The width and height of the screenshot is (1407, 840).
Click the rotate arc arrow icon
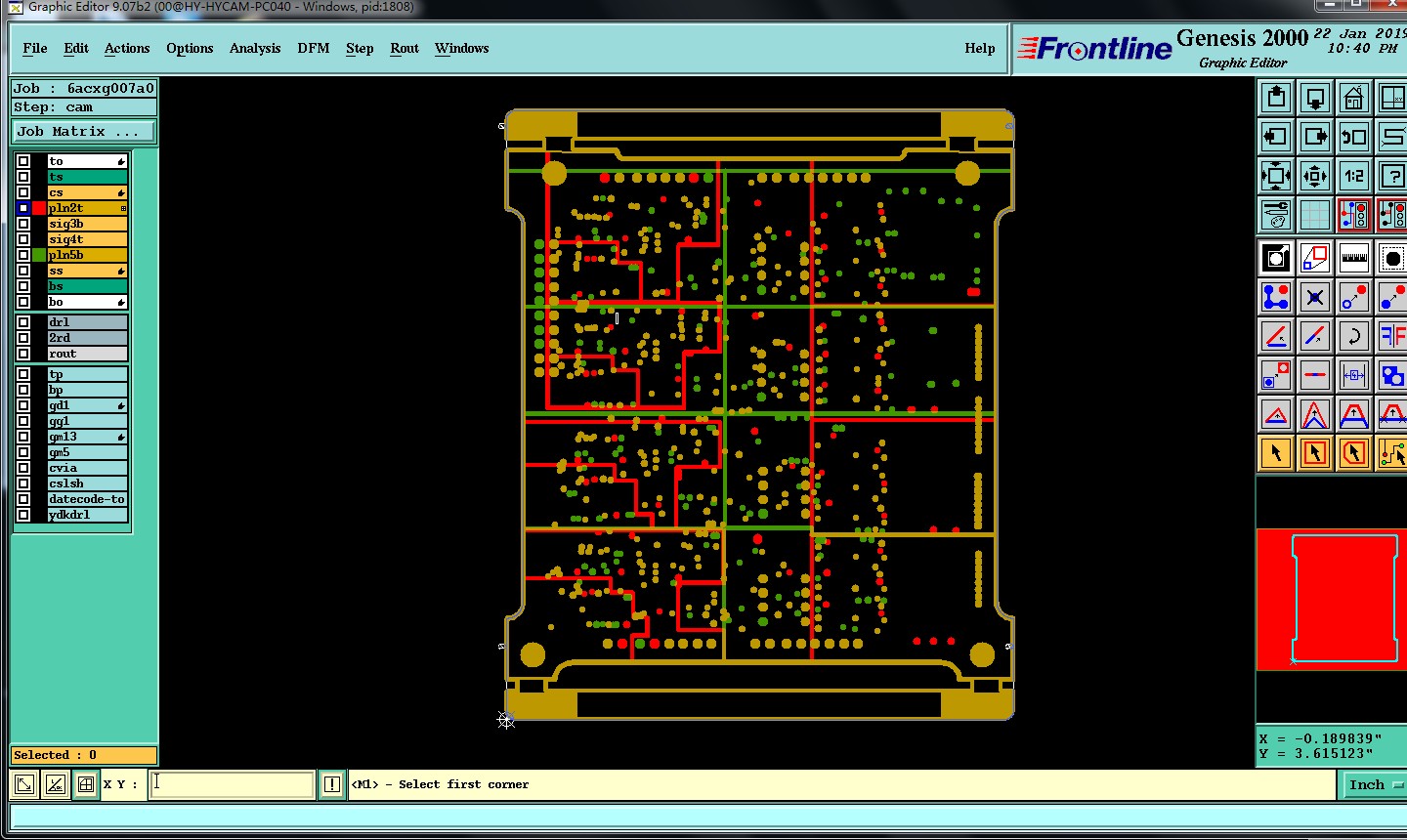pos(1353,337)
